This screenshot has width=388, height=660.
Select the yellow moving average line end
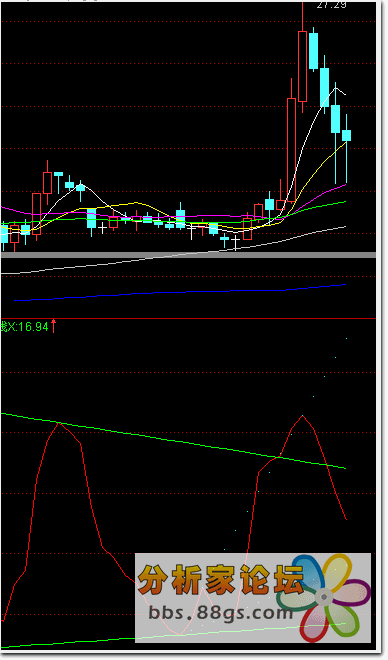tap(346, 142)
